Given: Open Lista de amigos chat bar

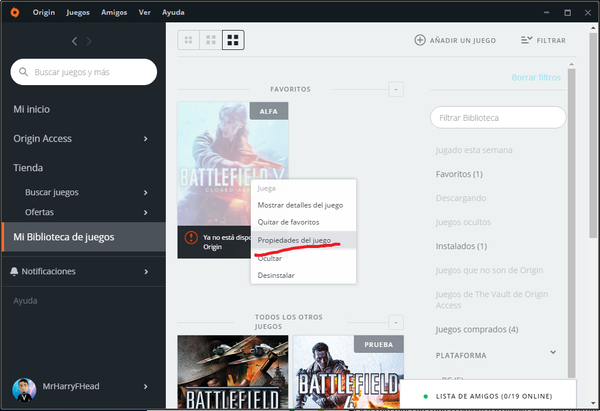Looking at the screenshot, I should click(x=488, y=396).
